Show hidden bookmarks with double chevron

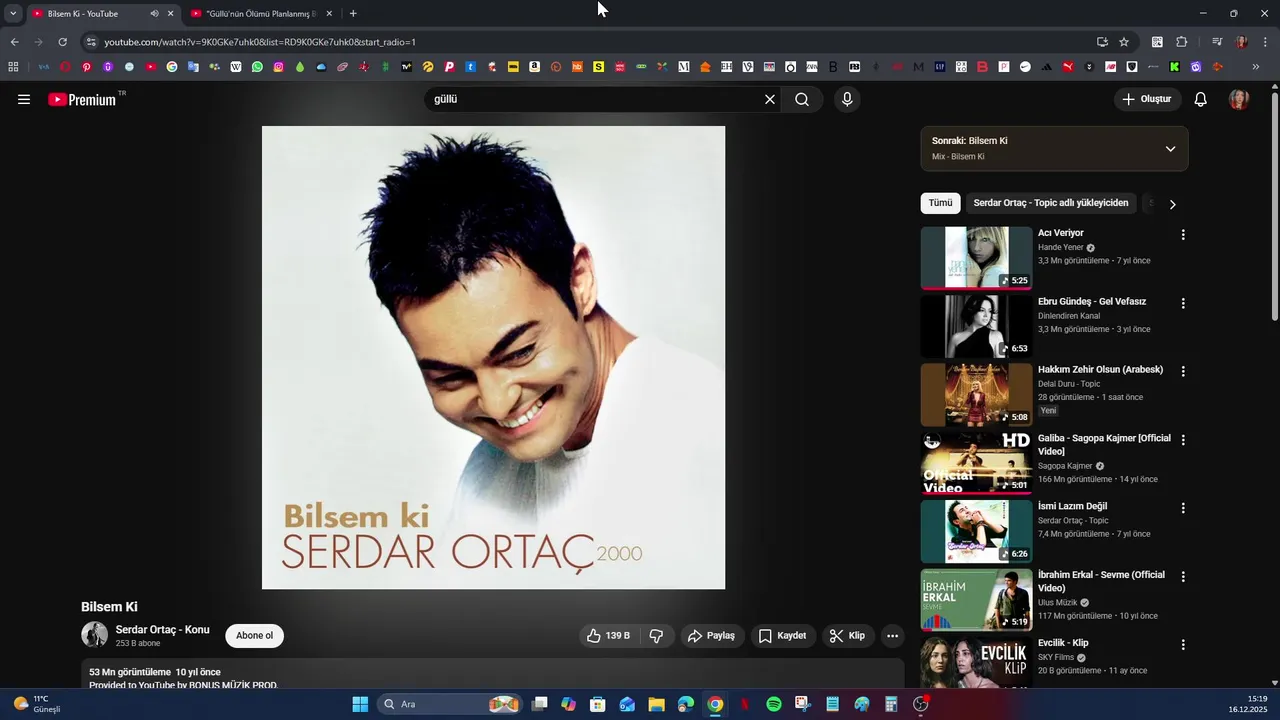coord(1256,67)
